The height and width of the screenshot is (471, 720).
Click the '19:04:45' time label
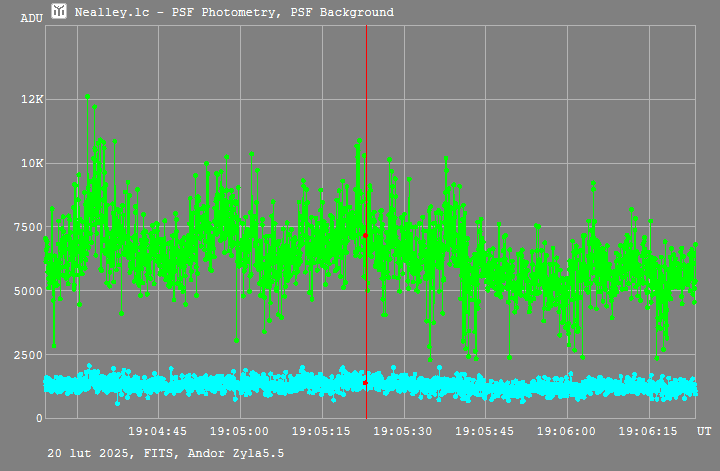point(158,432)
